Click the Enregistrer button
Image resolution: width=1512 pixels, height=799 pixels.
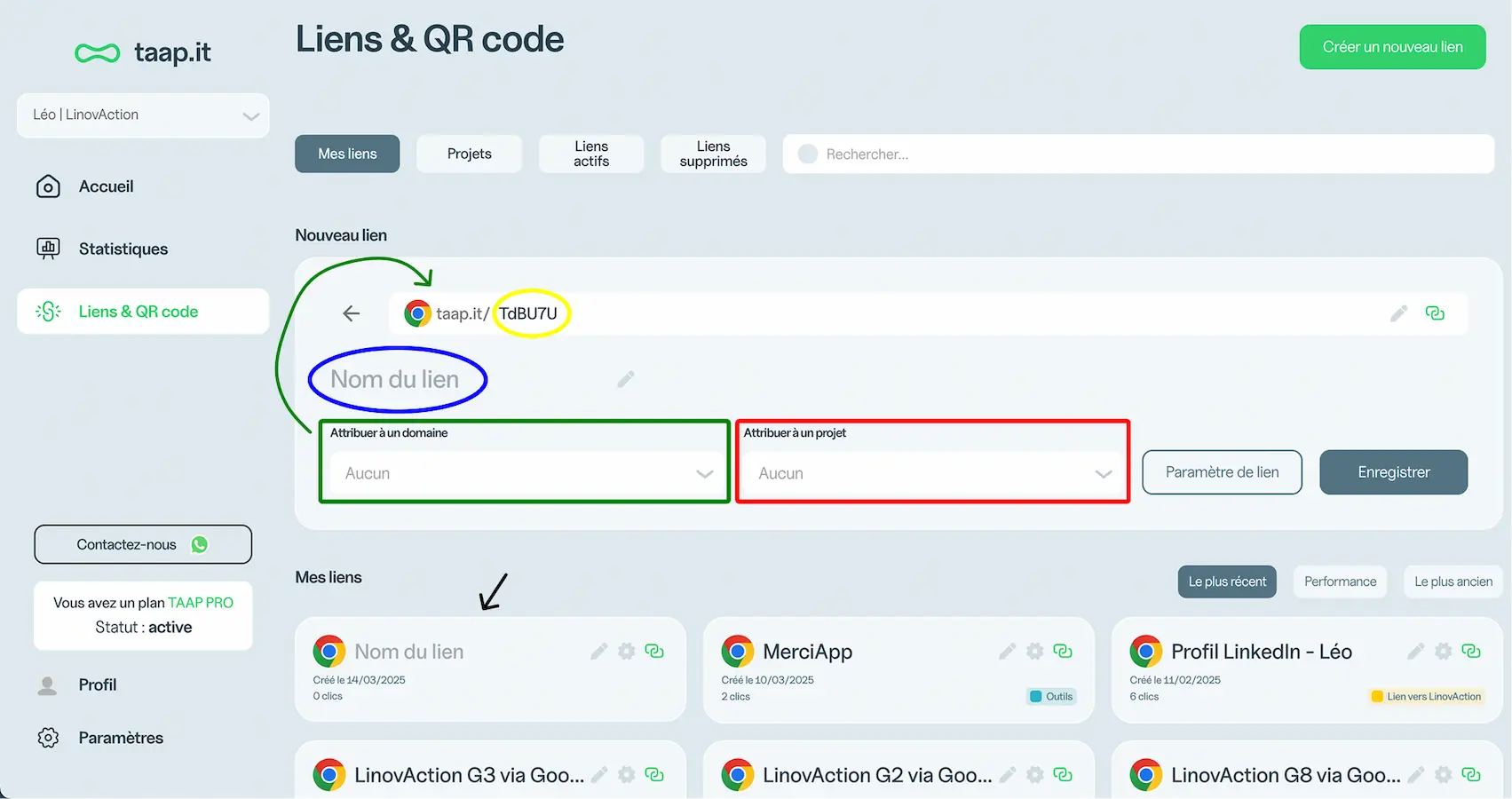1393,472
